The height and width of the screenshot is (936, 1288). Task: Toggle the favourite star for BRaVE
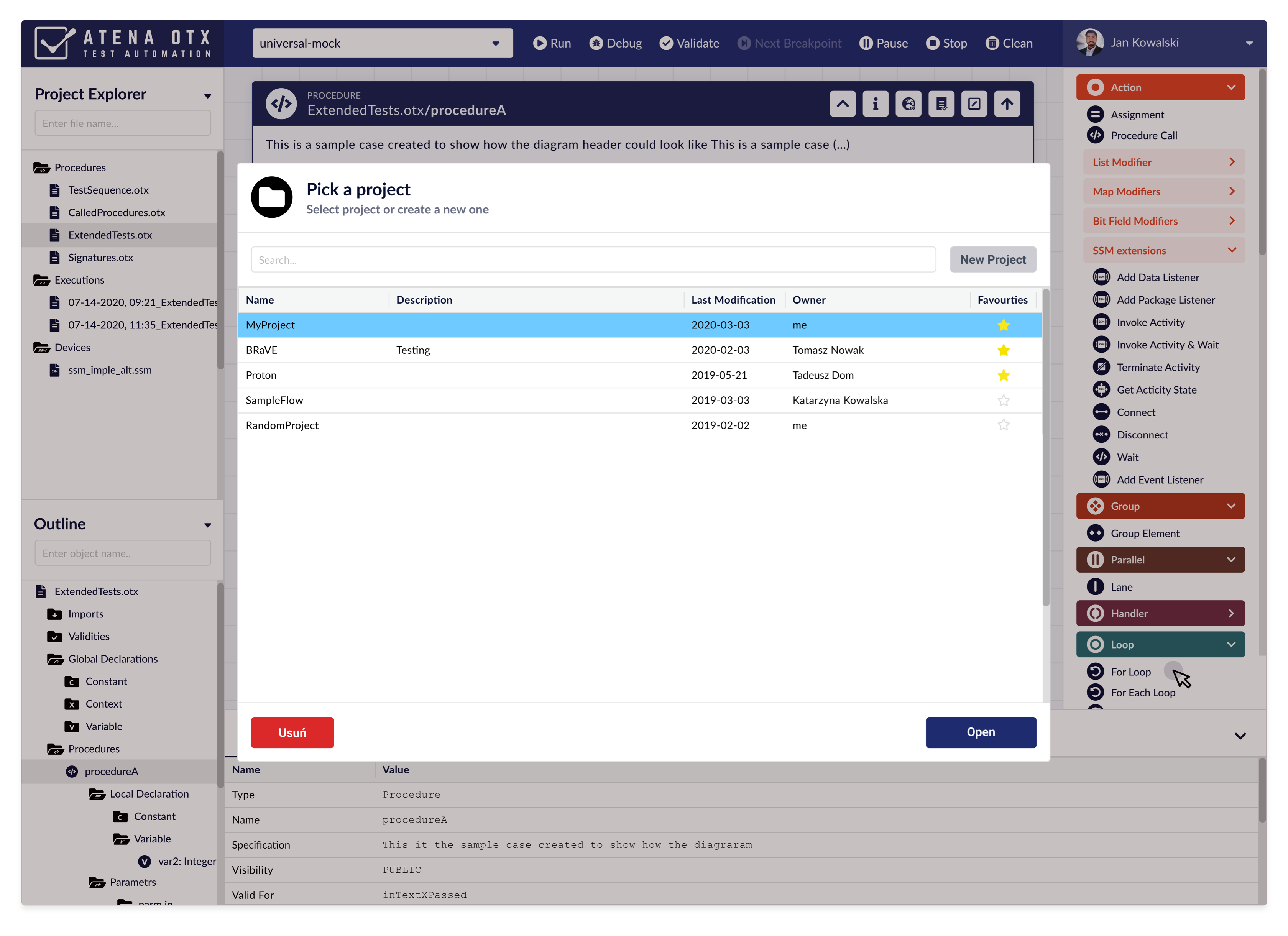1004,350
